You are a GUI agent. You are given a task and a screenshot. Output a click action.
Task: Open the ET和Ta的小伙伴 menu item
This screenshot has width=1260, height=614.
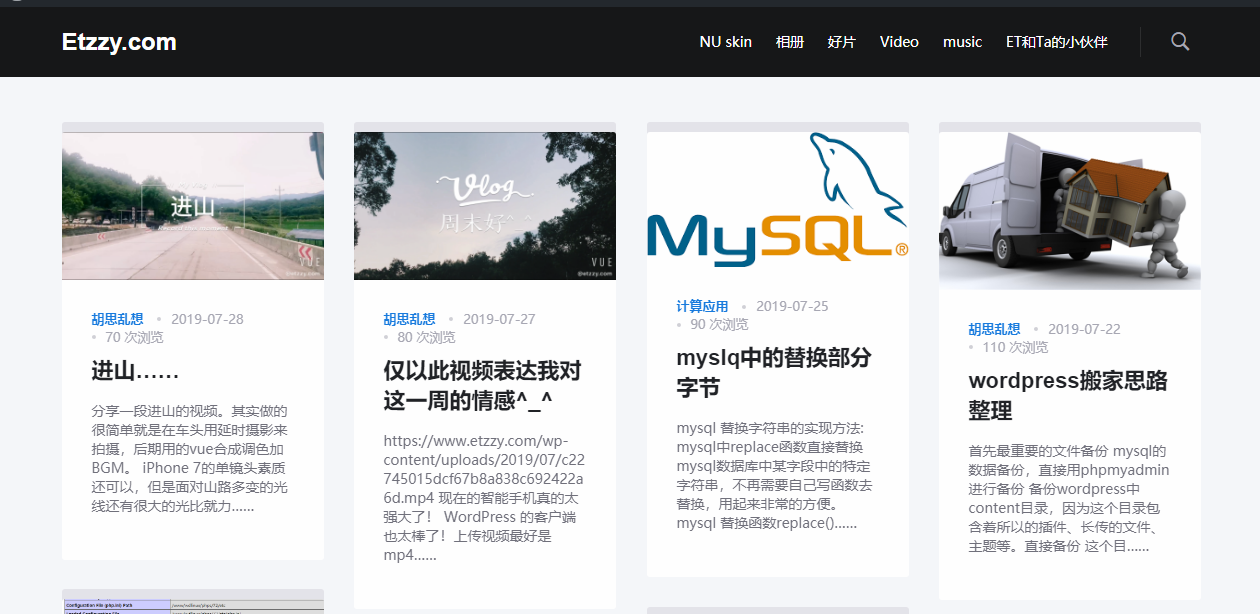point(1057,42)
